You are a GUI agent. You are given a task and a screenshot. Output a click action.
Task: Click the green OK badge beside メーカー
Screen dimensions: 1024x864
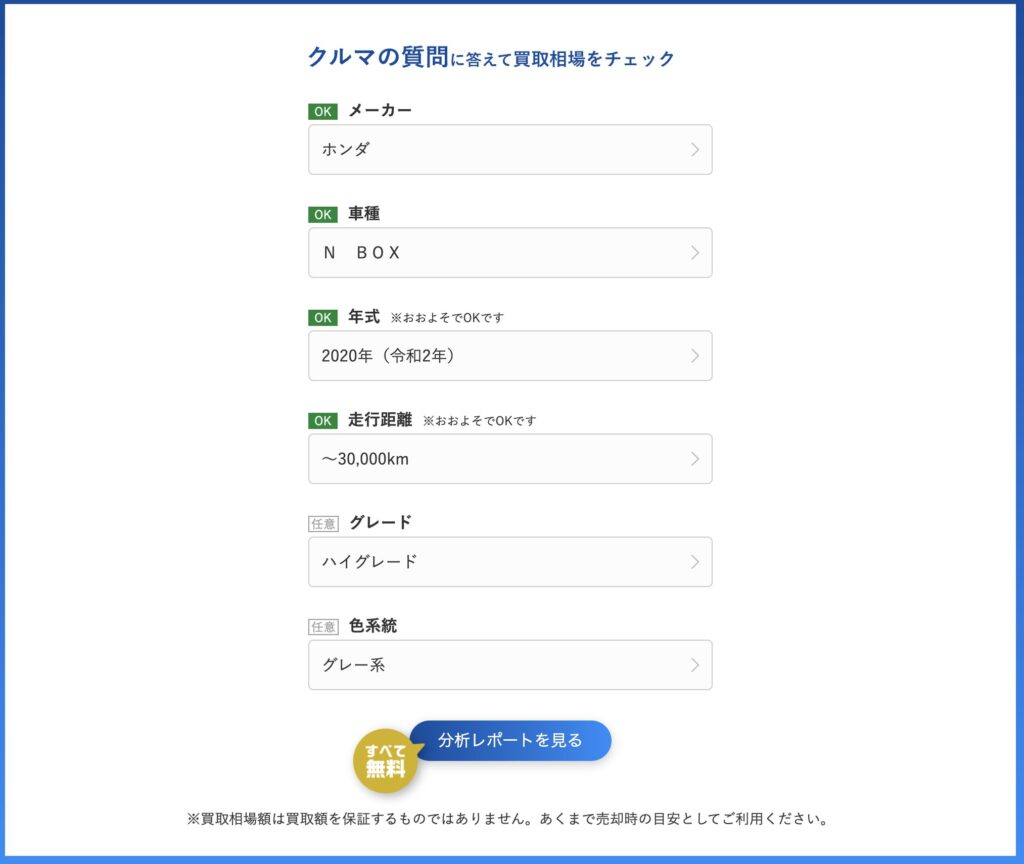click(x=323, y=111)
